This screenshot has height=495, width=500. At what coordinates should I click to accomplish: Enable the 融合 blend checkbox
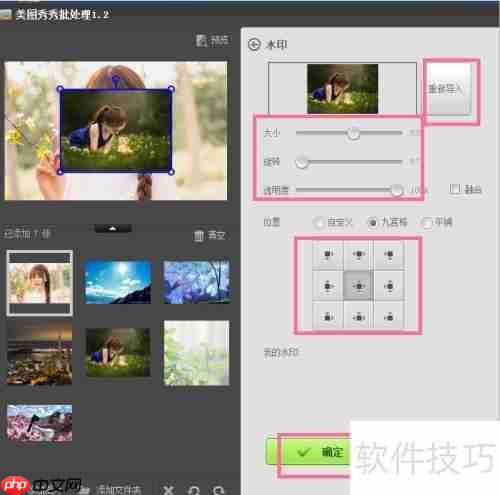454,189
